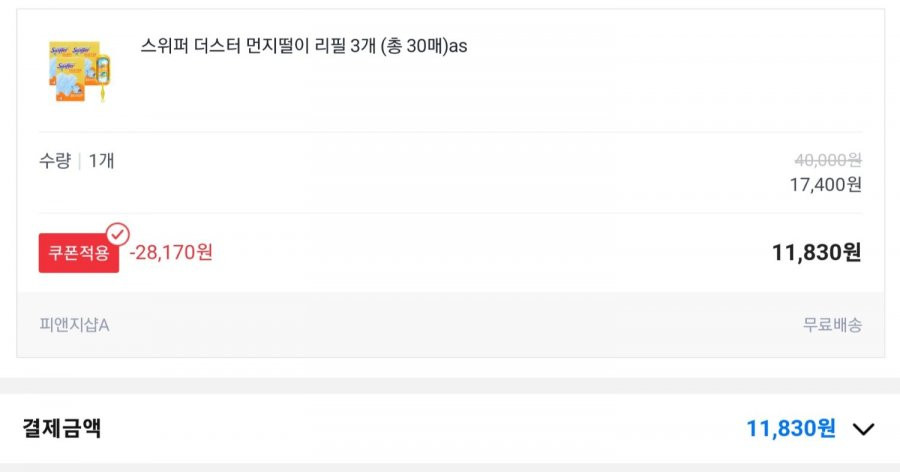
Task: Click the middle of the gray seller footer bar
Action: tap(451, 324)
